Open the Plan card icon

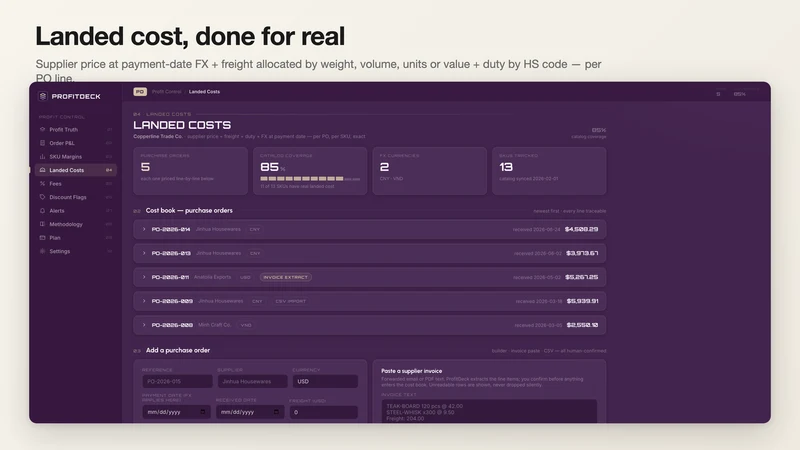pos(42,238)
